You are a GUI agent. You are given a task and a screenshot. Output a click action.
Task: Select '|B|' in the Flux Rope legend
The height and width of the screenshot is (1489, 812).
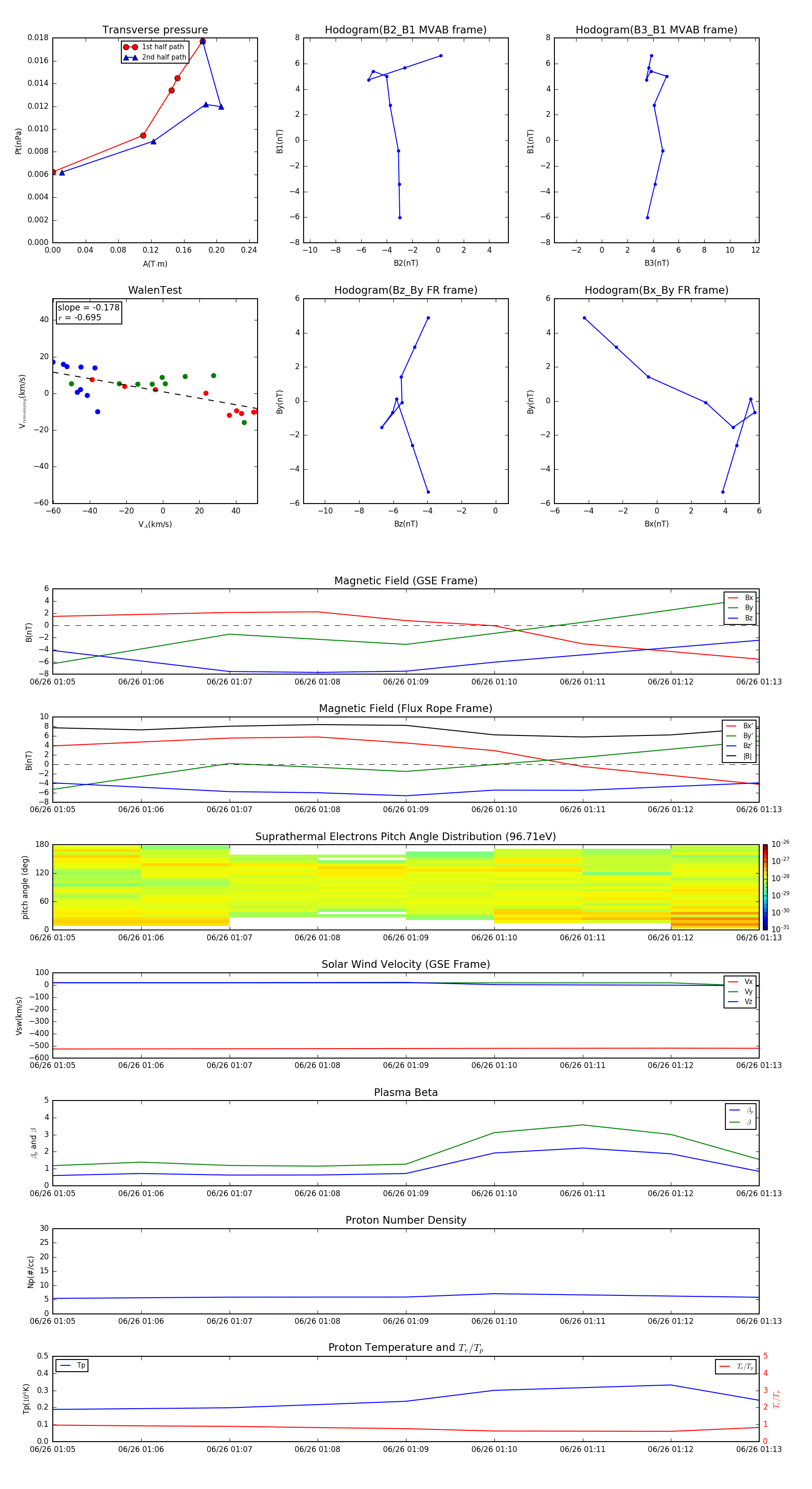tap(740, 756)
